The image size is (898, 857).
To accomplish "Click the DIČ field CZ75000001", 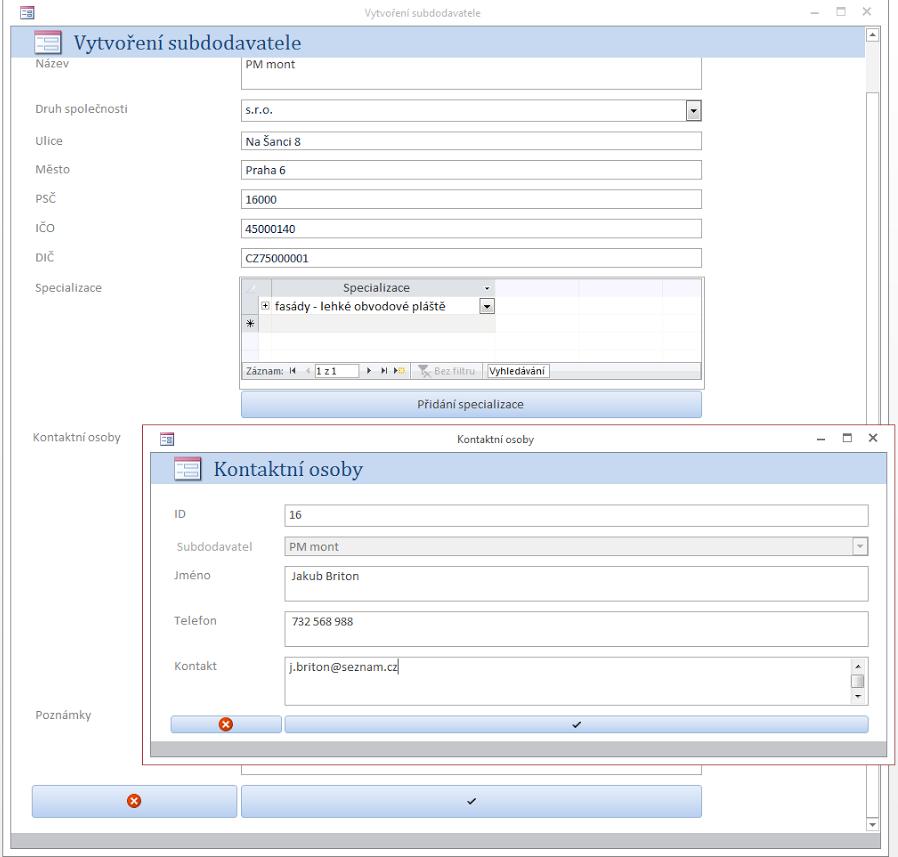I will [x=471, y=258].
